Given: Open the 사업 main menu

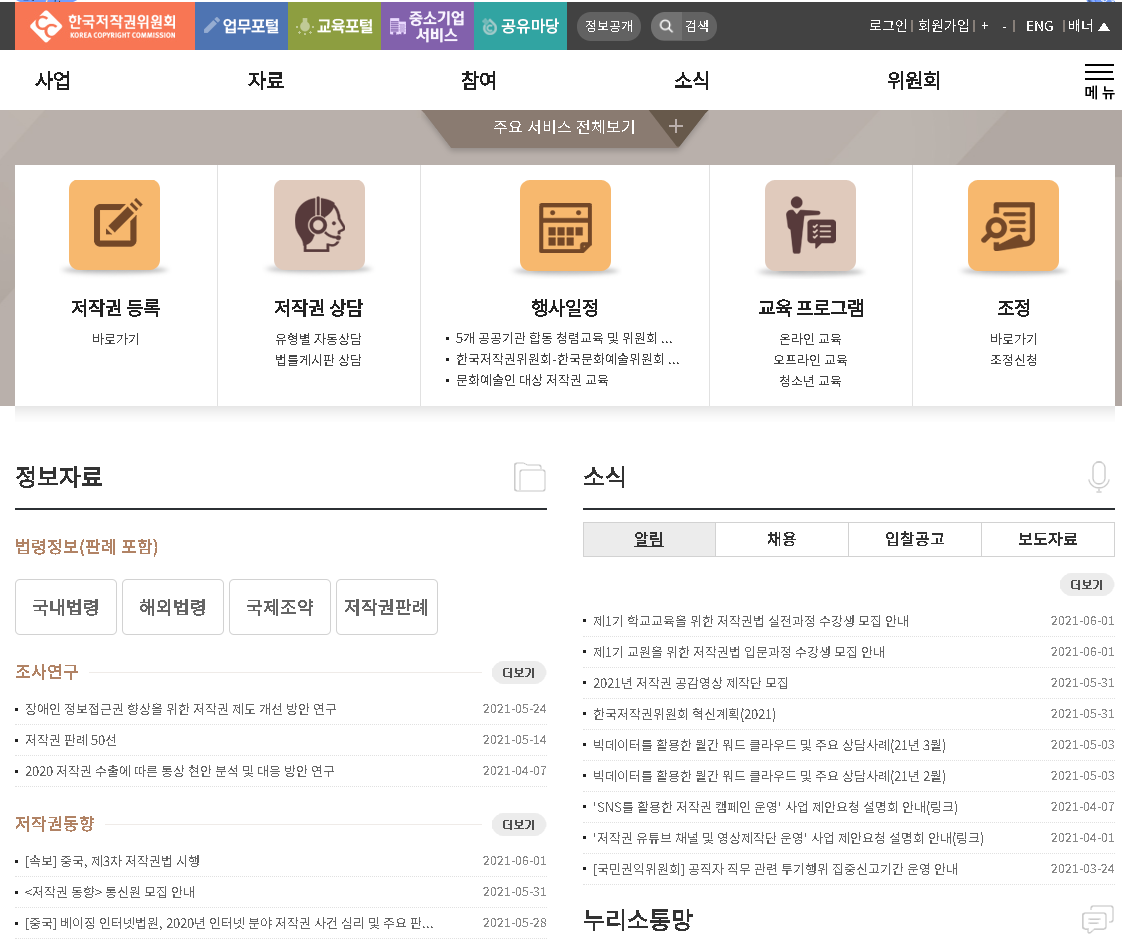Looking at the screenshot, I should [52, 80].
